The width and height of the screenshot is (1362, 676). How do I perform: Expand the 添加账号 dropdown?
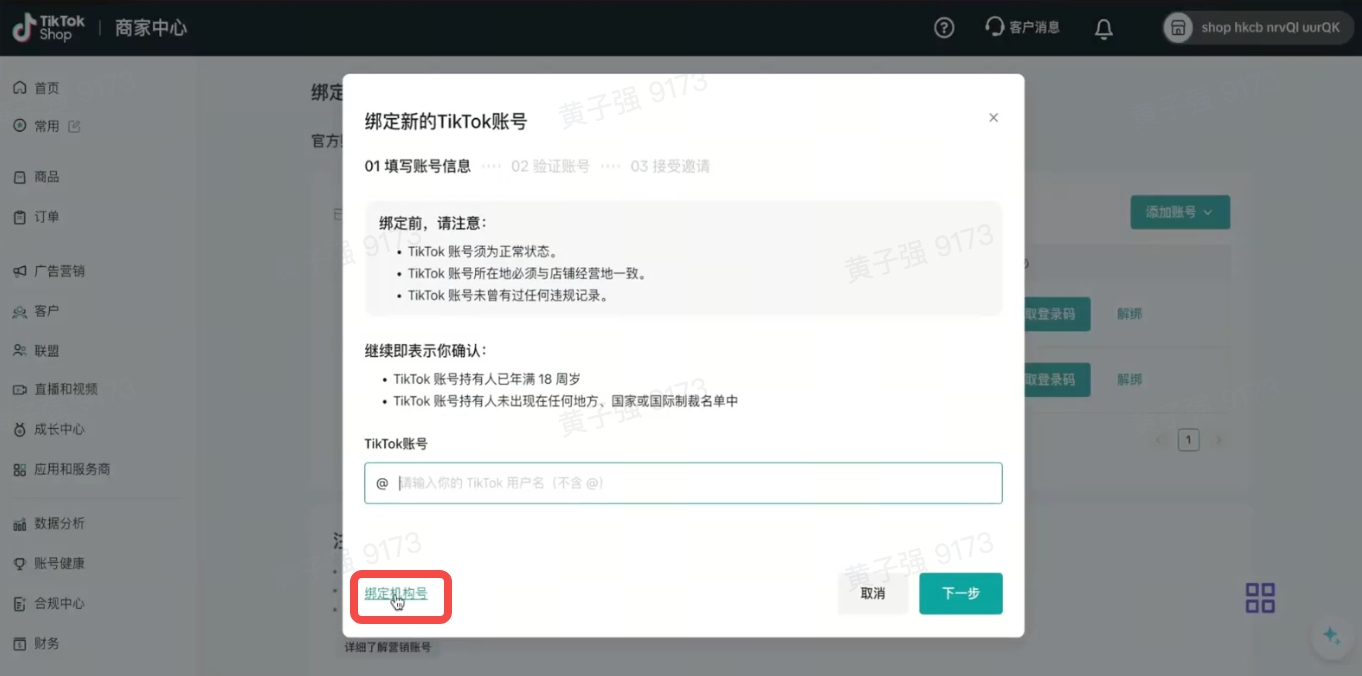pos(1179,212)
